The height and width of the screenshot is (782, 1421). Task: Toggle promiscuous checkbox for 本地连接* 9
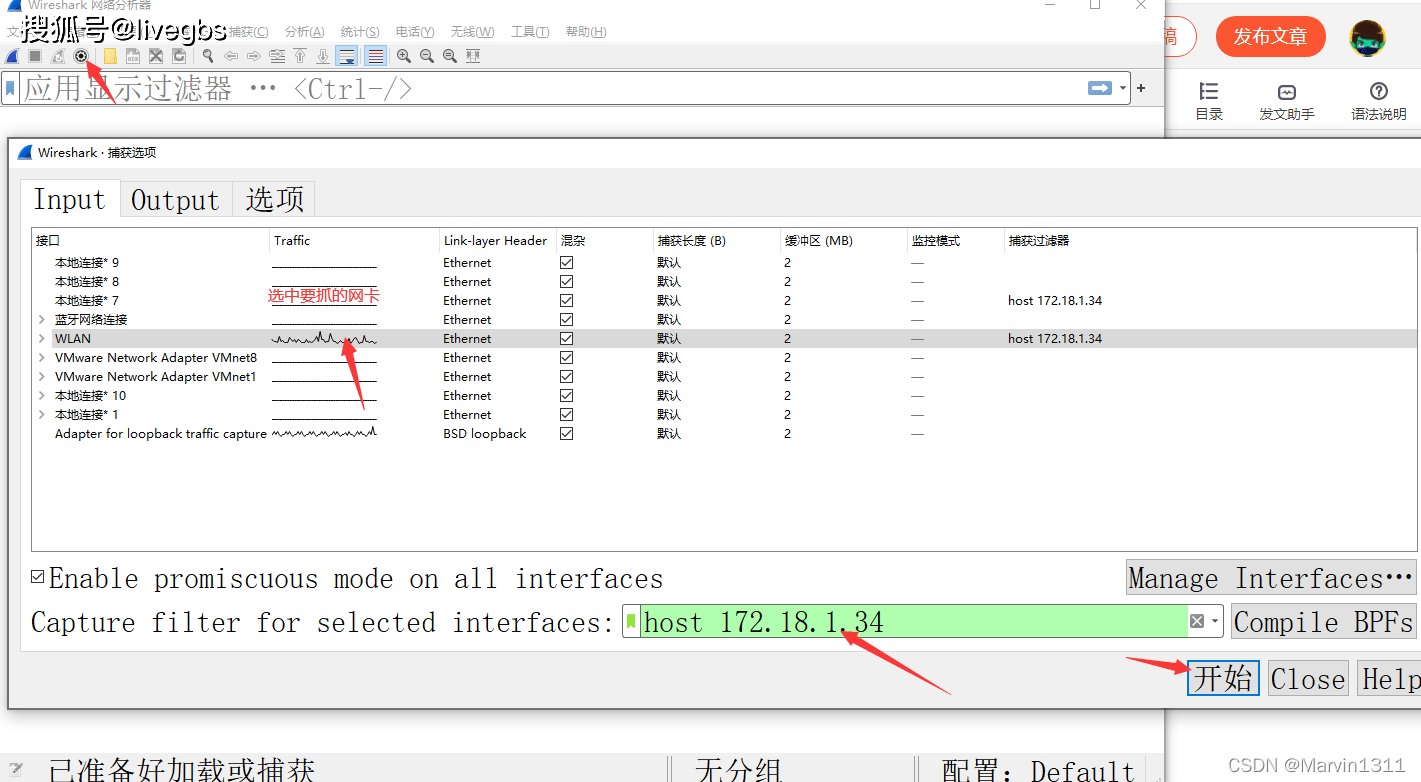pos(567,262)
